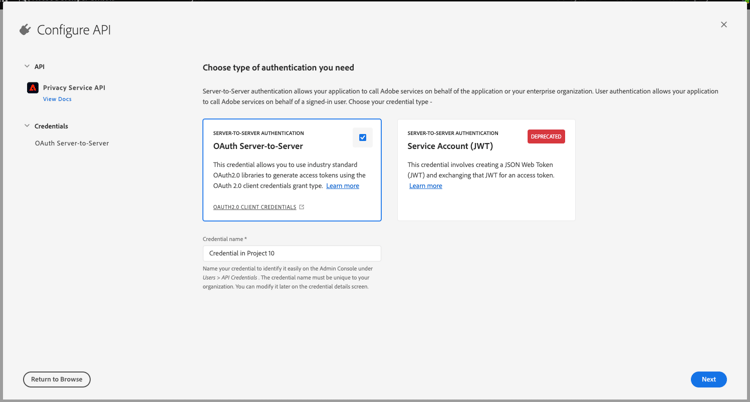Click the Credential name label

[x=225, y=239]
